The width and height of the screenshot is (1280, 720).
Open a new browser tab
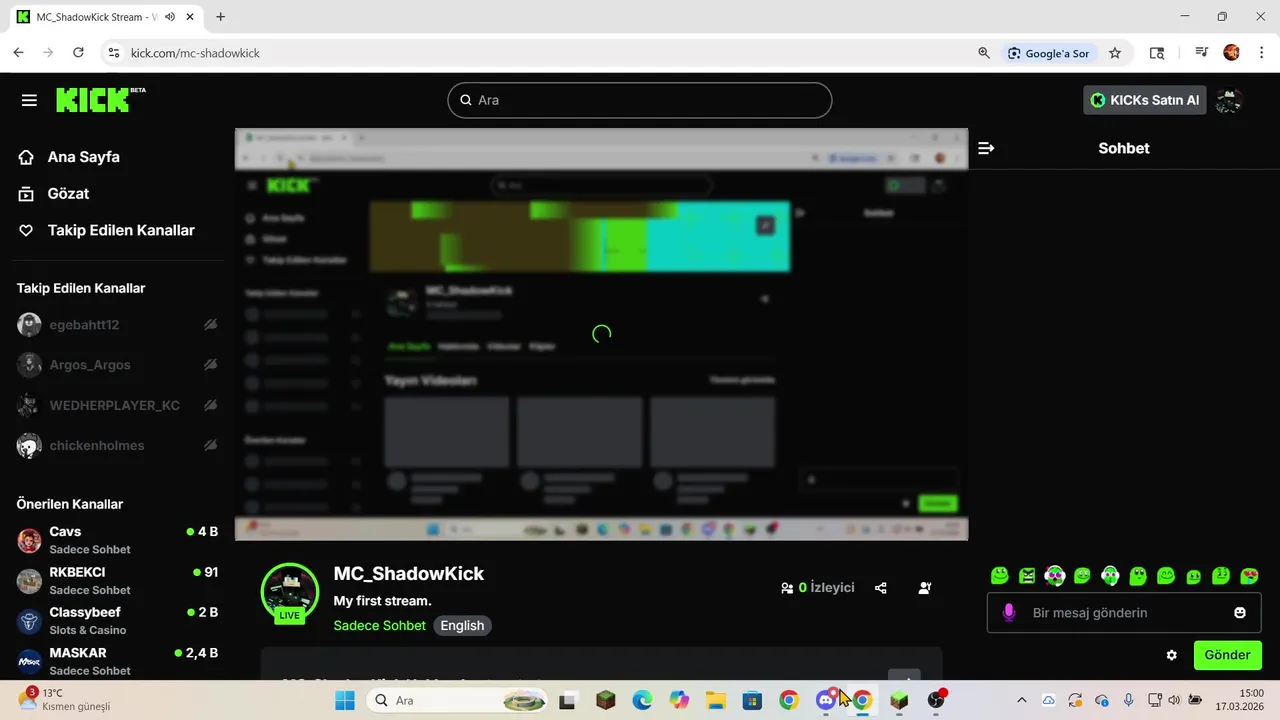pyautogui.click(x=221, y=17)
